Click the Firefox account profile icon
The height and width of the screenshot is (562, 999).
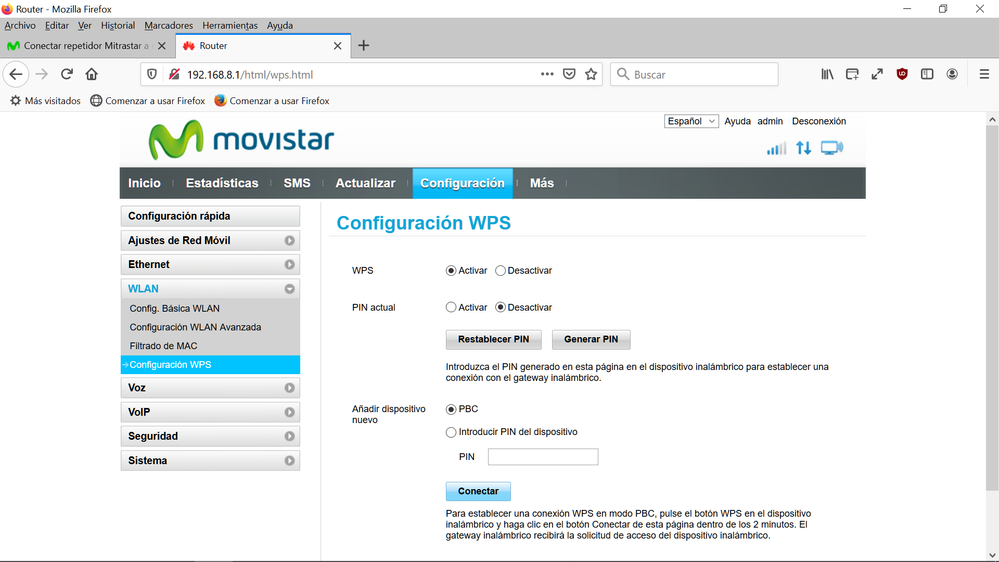tap(952, 74)
